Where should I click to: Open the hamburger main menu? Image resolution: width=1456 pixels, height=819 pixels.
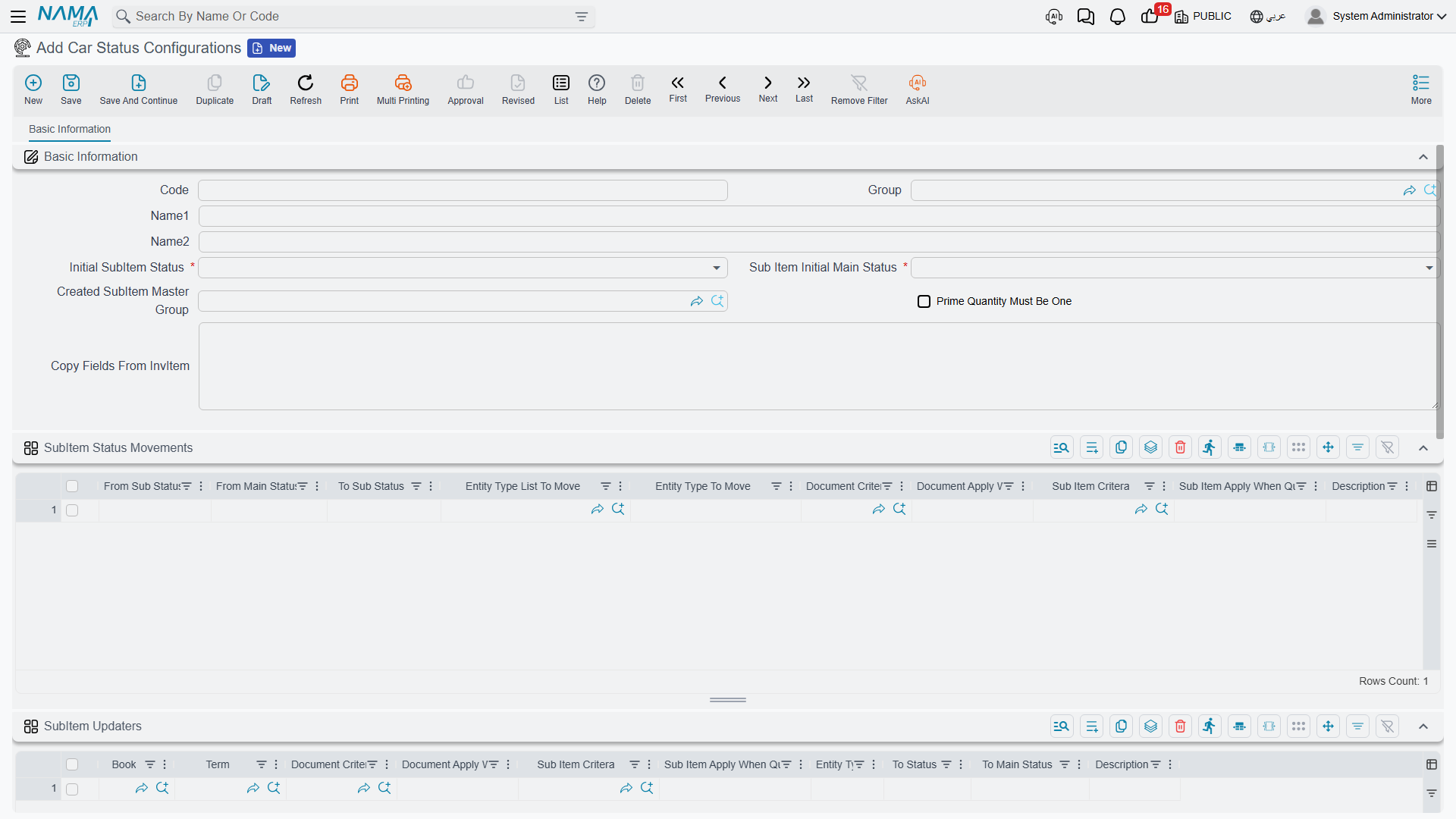[18, 16]
